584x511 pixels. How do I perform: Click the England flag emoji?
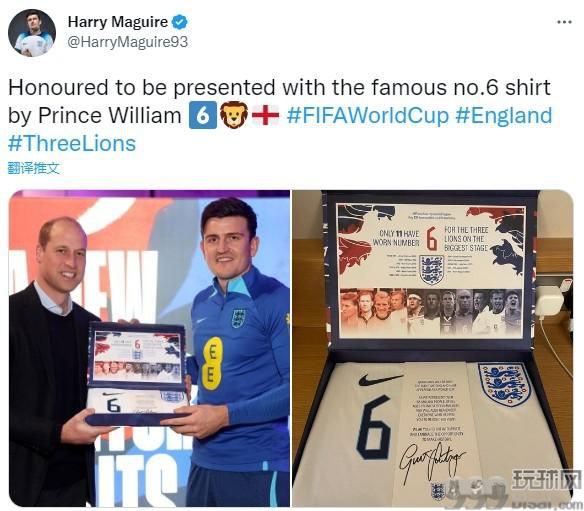coord(265,115)
